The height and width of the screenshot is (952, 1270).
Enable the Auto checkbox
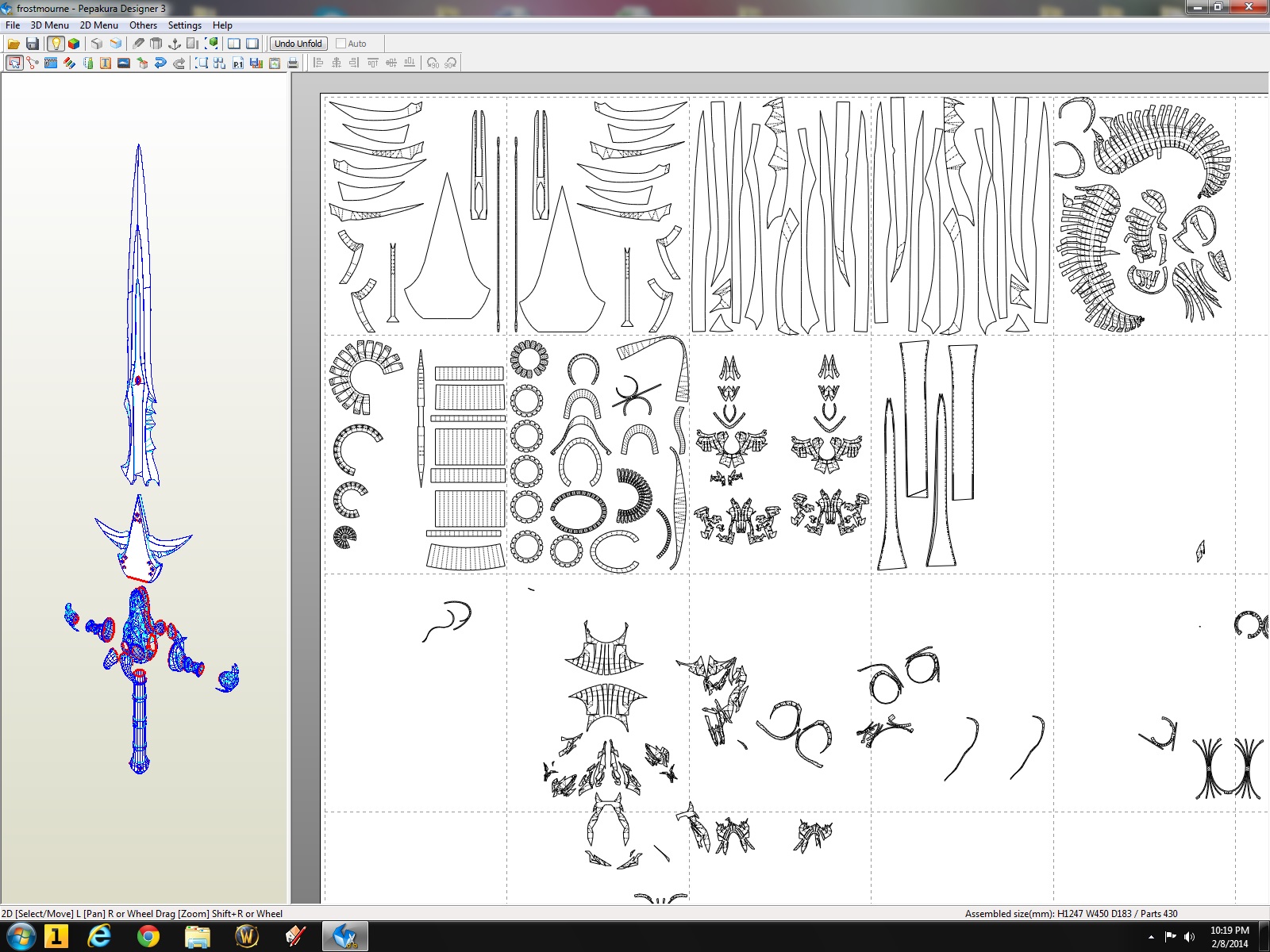[x=341, y=44]
